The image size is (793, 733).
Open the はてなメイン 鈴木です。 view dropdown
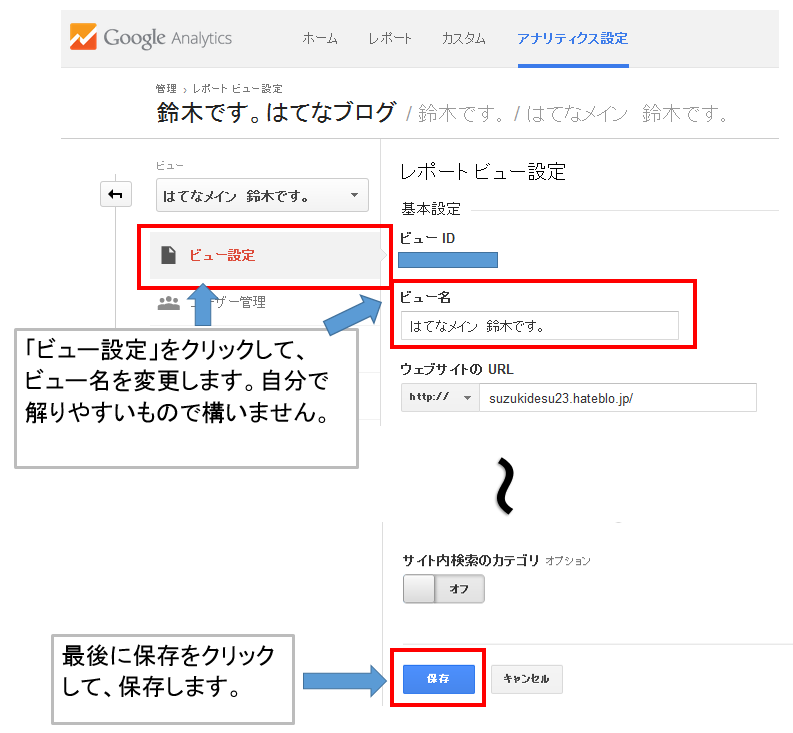coord(262,195)
